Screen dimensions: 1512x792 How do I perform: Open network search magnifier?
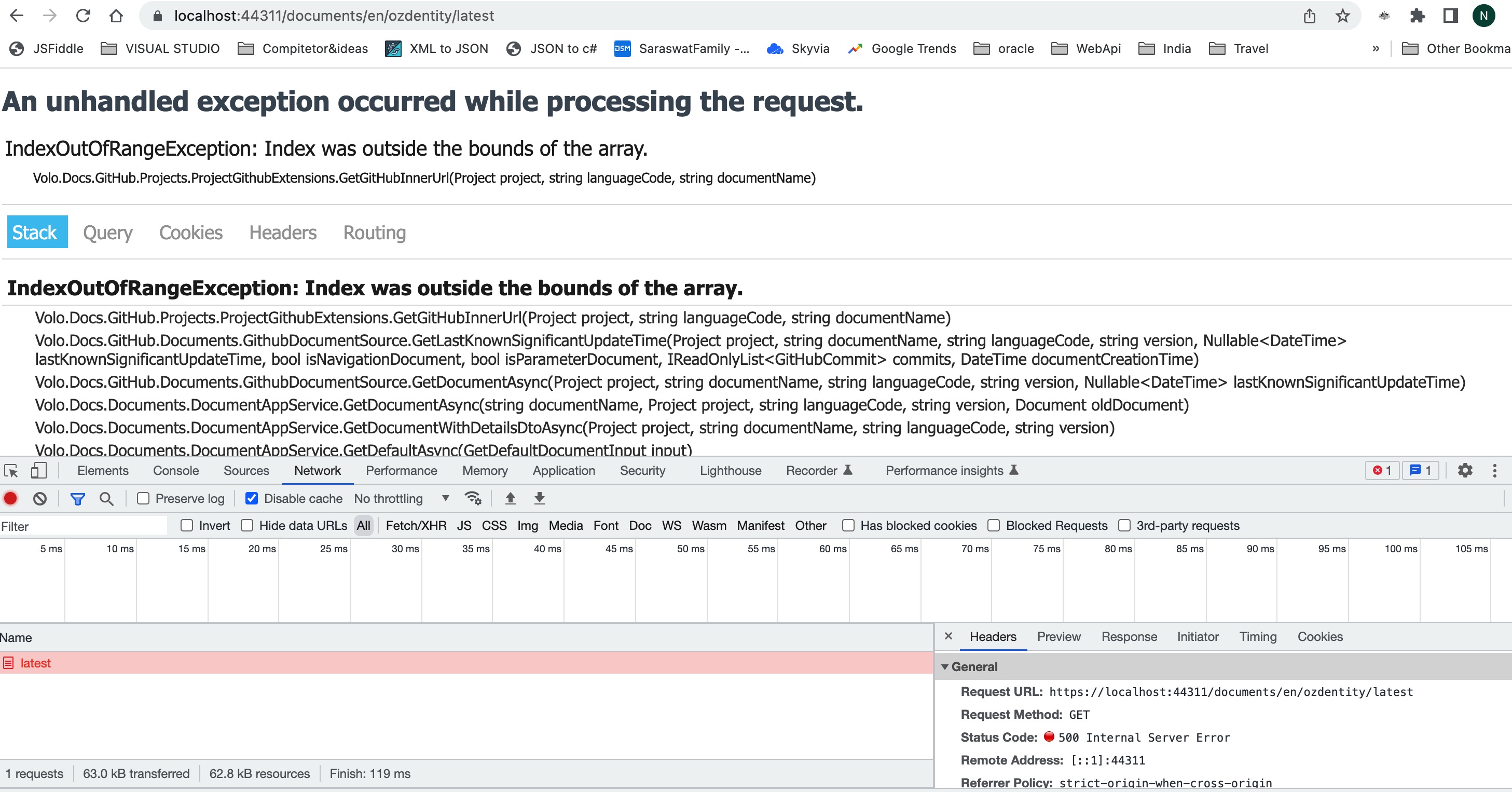point(106,498)
